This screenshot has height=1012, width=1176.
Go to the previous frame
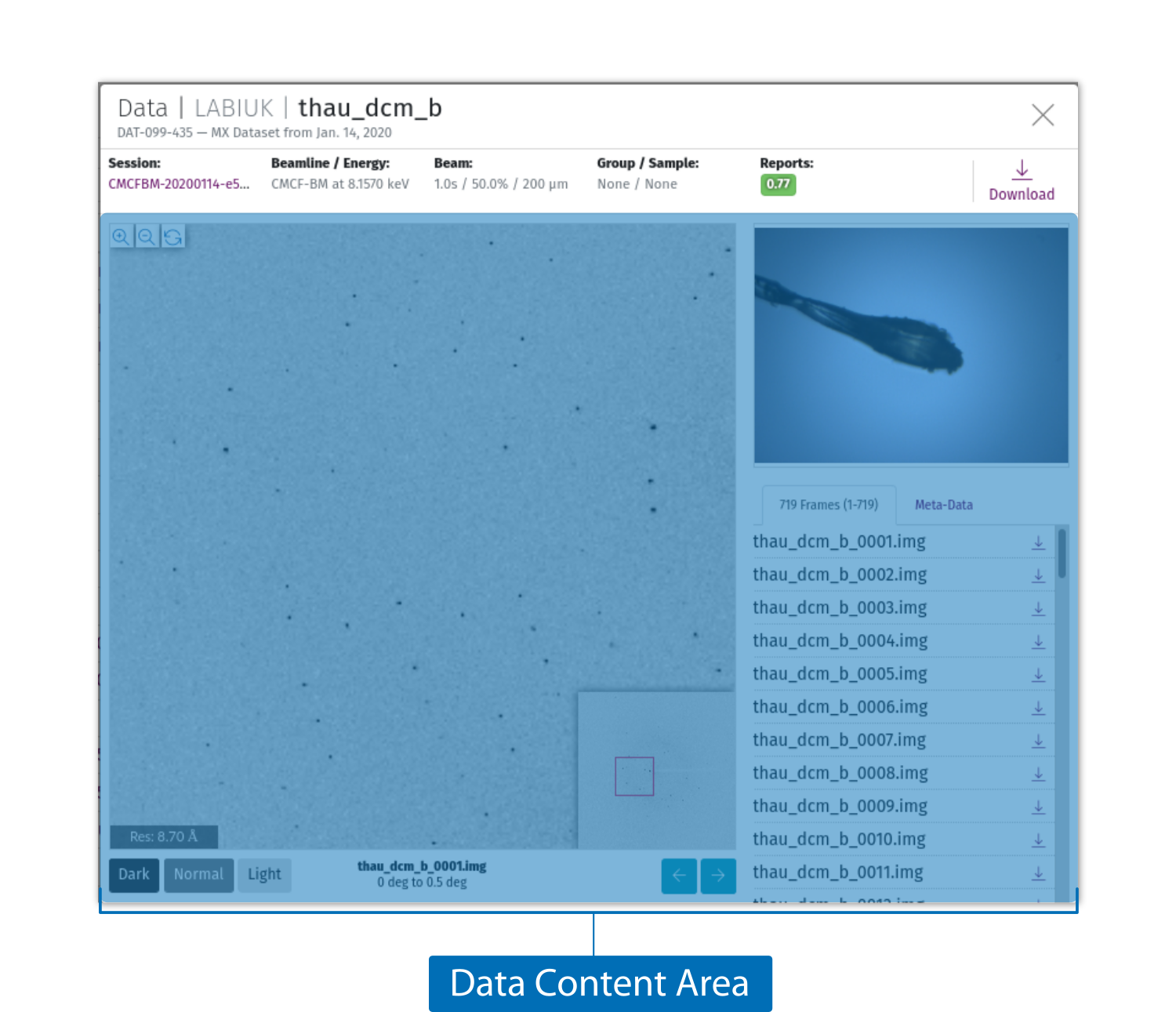pos(679,876)
